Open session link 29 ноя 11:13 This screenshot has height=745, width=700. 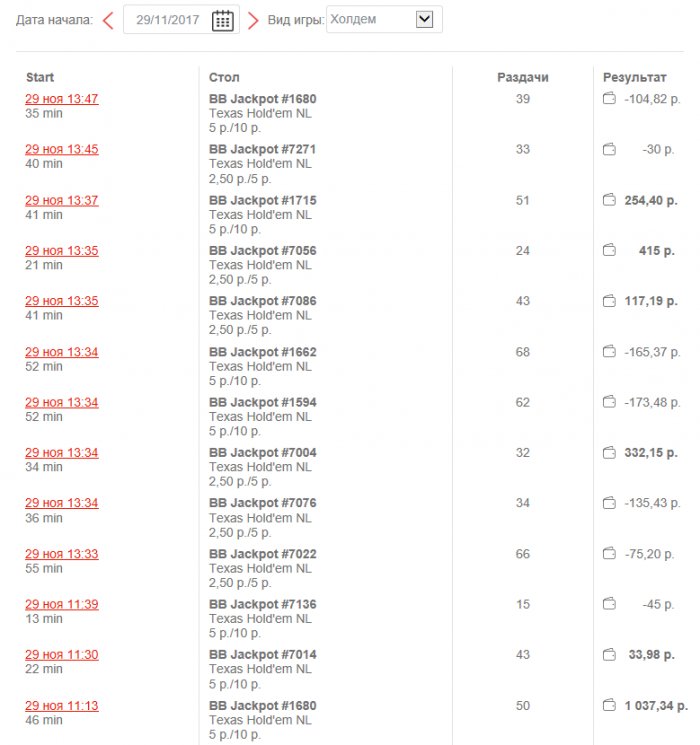(62, 705)
